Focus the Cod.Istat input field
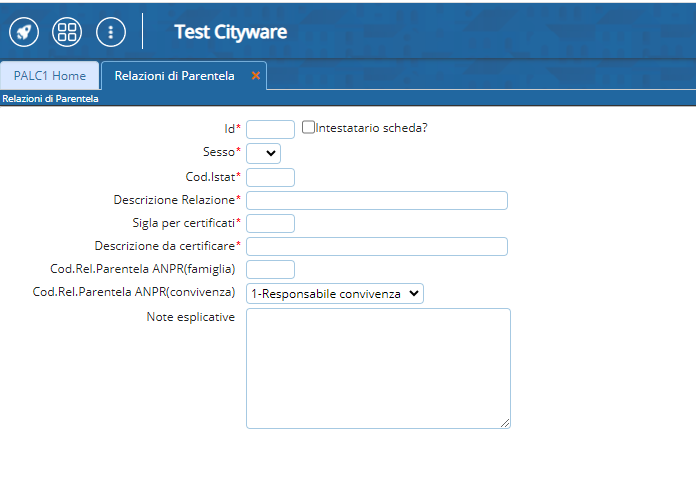Screen dimensions: 696x493 [270, 177]
